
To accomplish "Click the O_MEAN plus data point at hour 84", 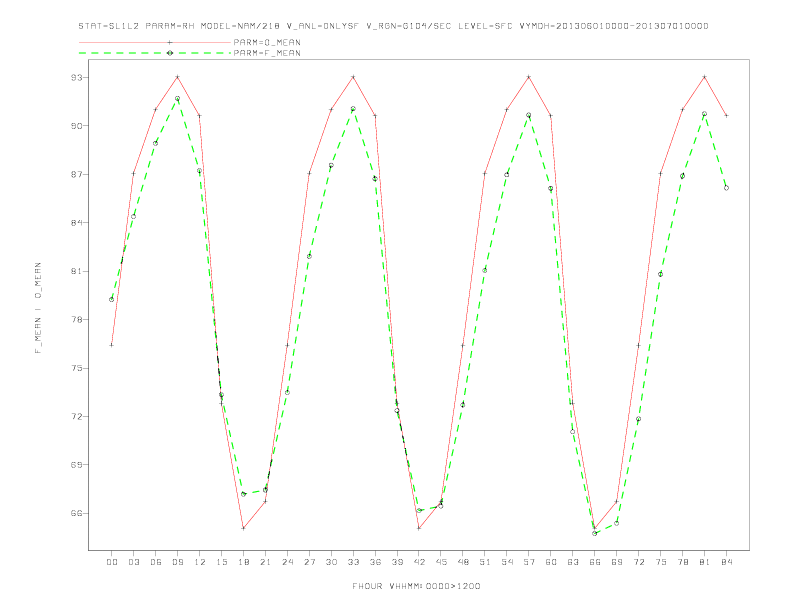I will coord(726,116).
